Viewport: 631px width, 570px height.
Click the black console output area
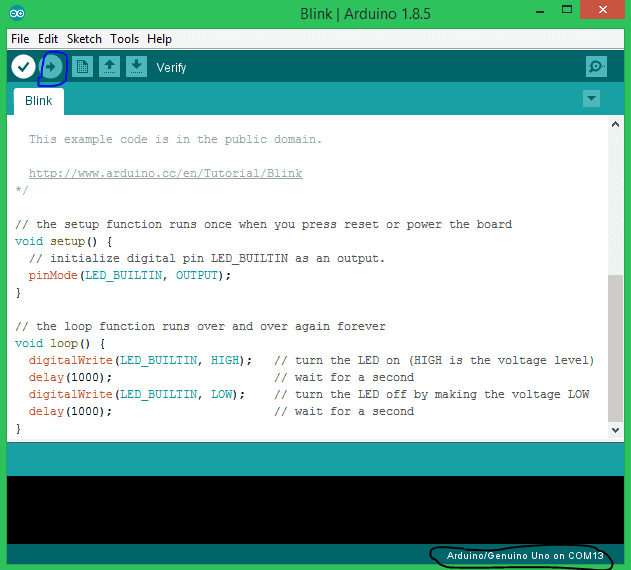pos(315,510)
